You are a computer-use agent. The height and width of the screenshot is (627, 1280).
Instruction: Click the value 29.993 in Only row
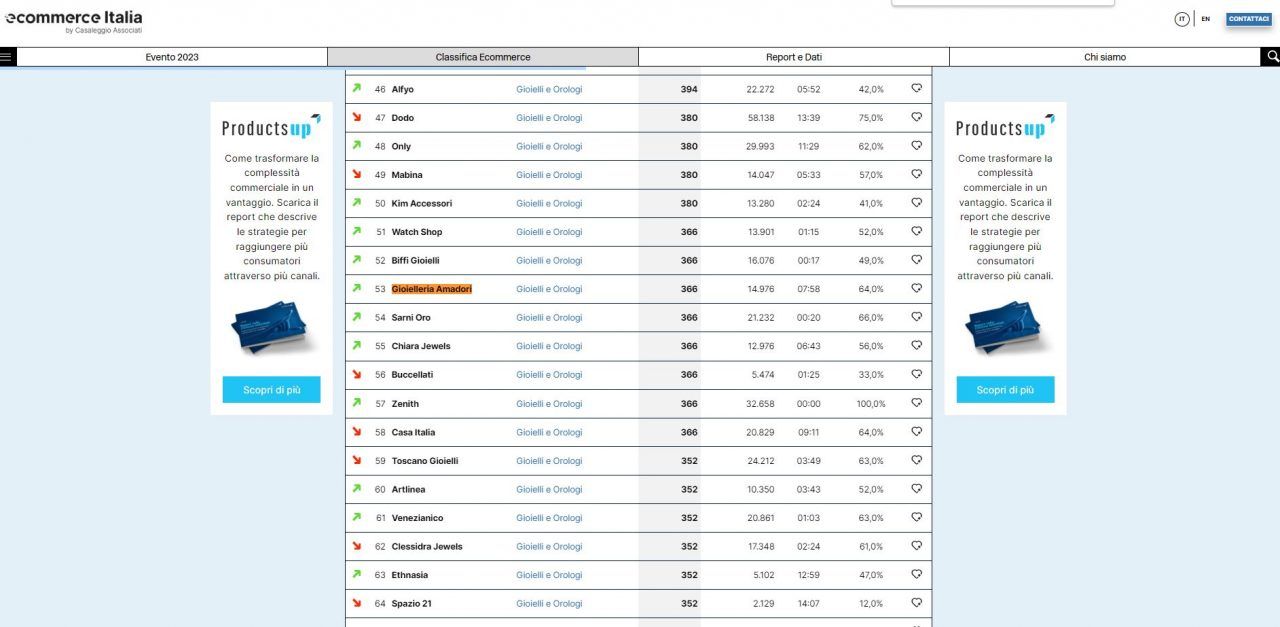tap(761, 147)
